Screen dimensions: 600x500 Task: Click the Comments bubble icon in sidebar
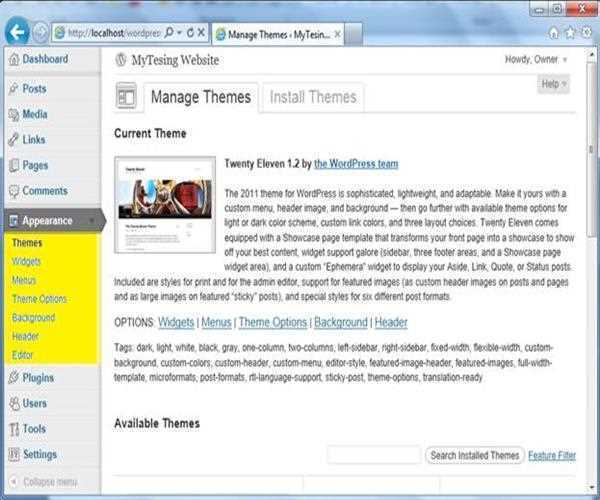[x=13, y=191]
